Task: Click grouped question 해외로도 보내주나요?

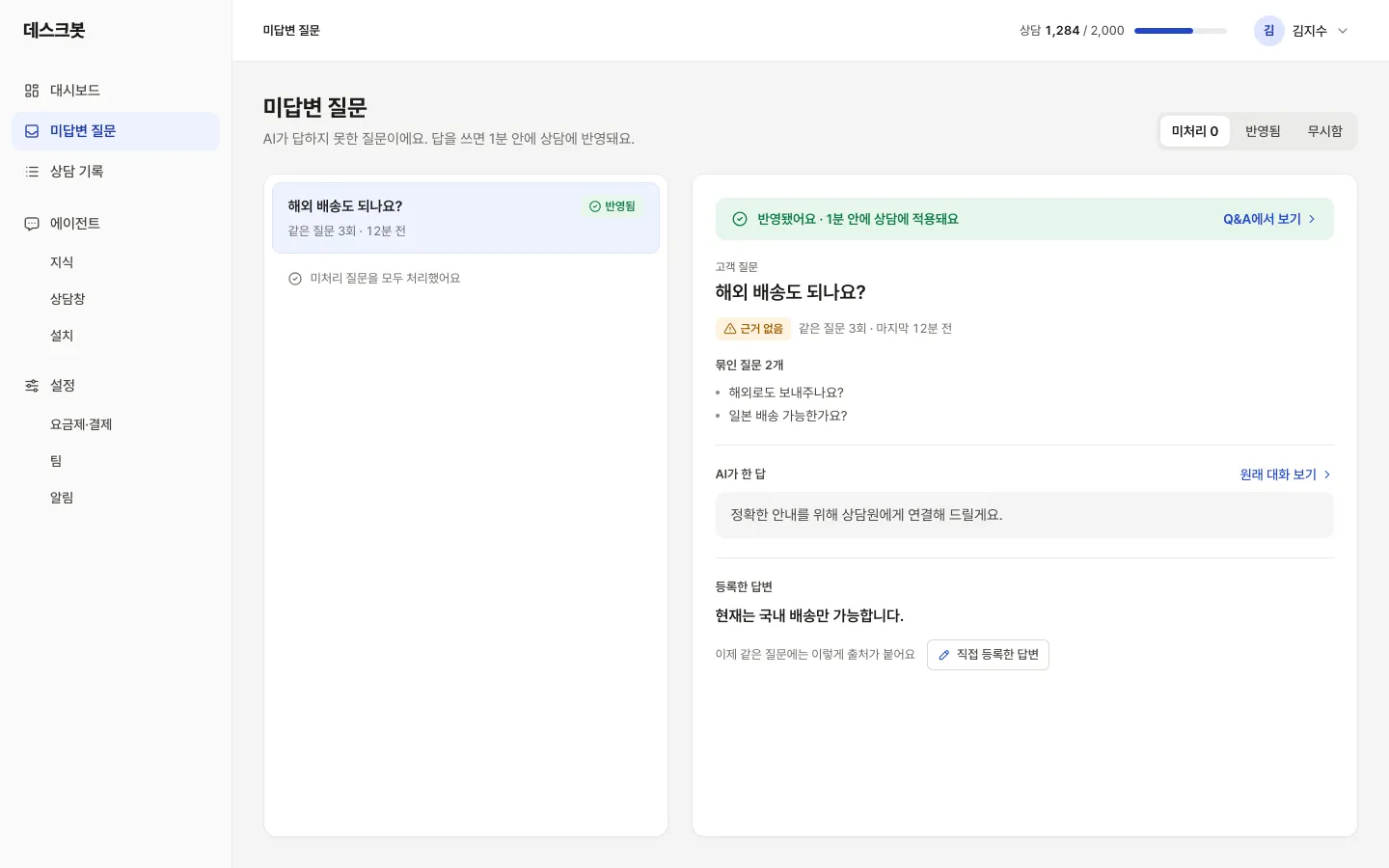Action: (x=786, y=393)
